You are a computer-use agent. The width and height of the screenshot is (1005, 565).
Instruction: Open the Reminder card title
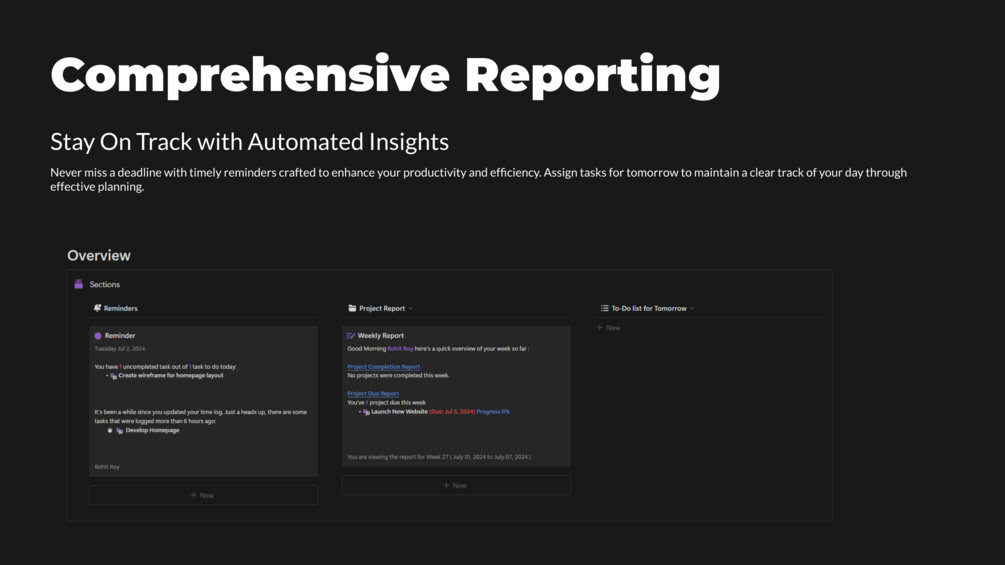[x=120, y=336]
